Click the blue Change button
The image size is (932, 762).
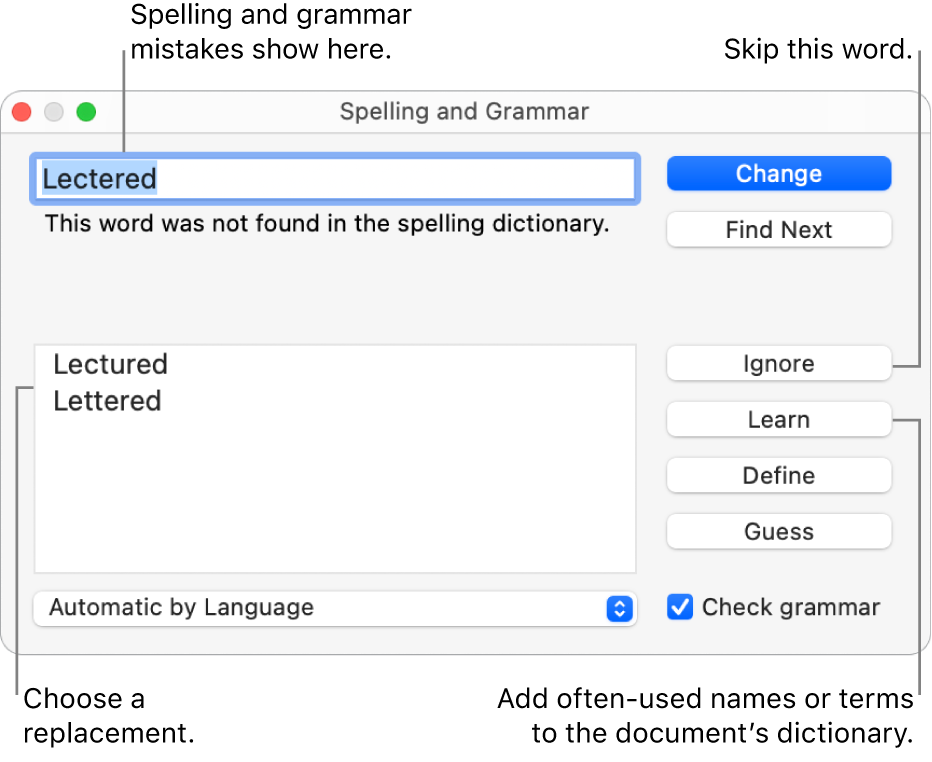pos(778,174)
